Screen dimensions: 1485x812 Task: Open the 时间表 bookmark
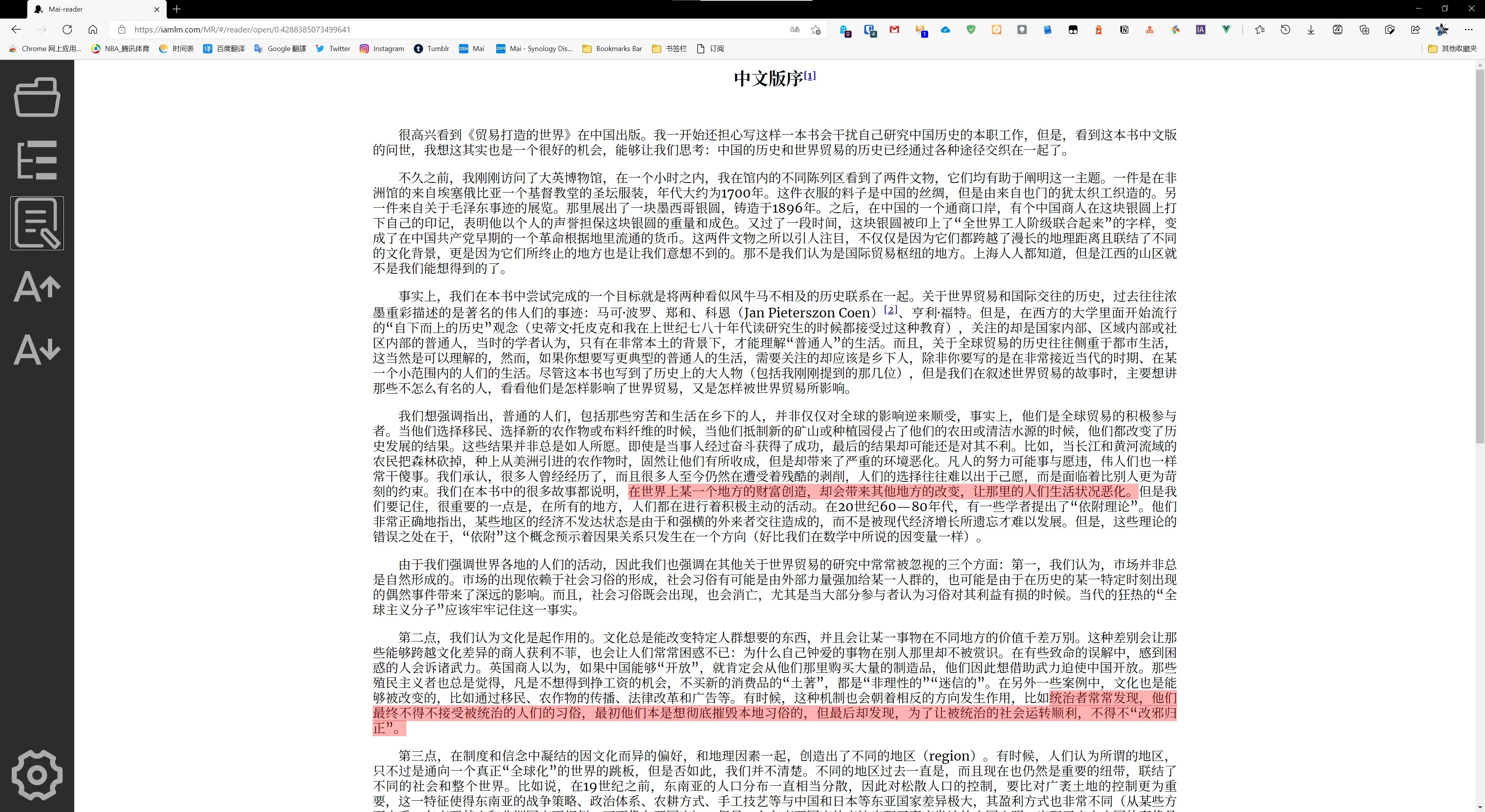tap(176, 48)
